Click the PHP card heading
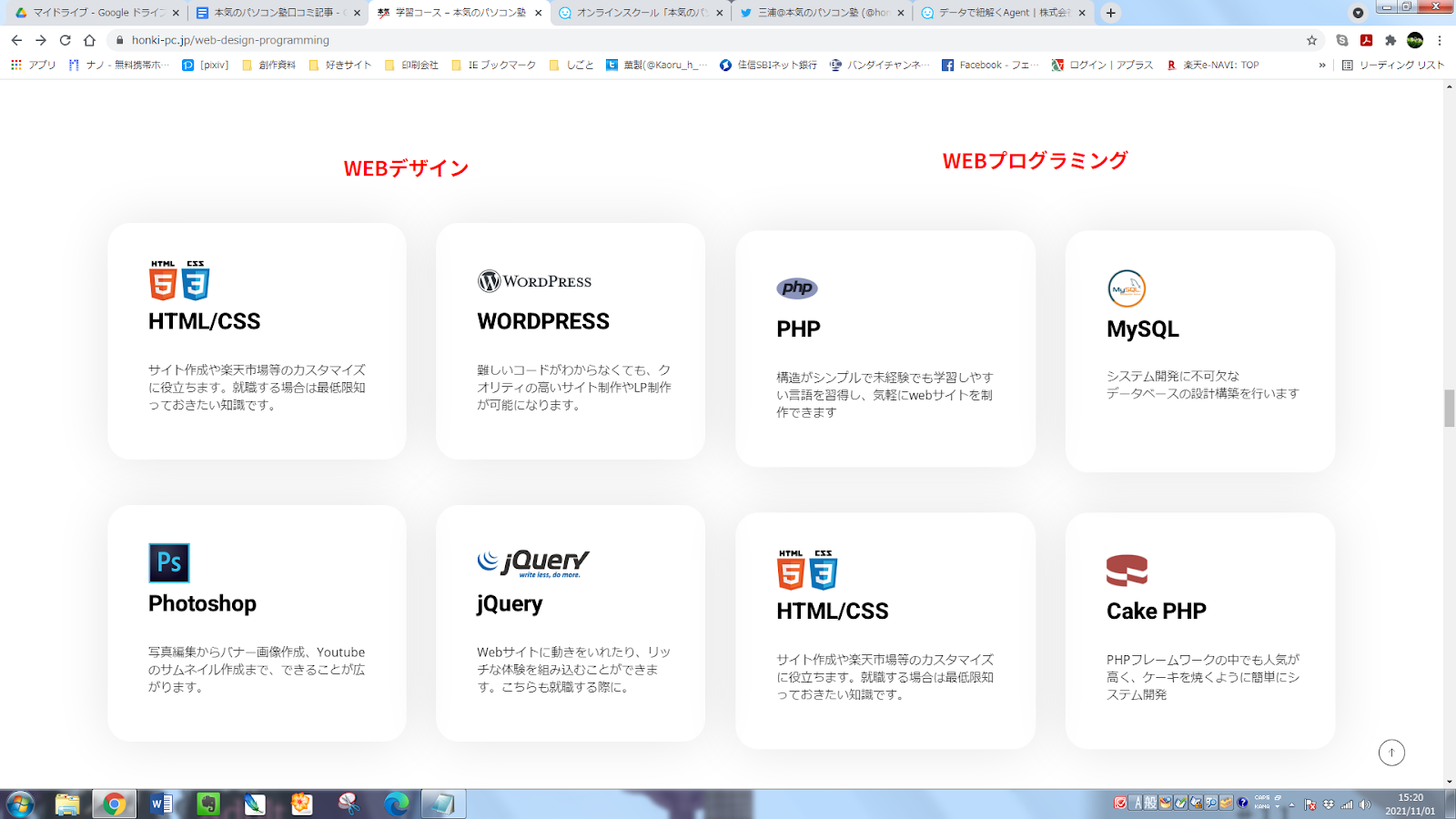Screen dimensions: 1456x819 (x=798, y=329)
